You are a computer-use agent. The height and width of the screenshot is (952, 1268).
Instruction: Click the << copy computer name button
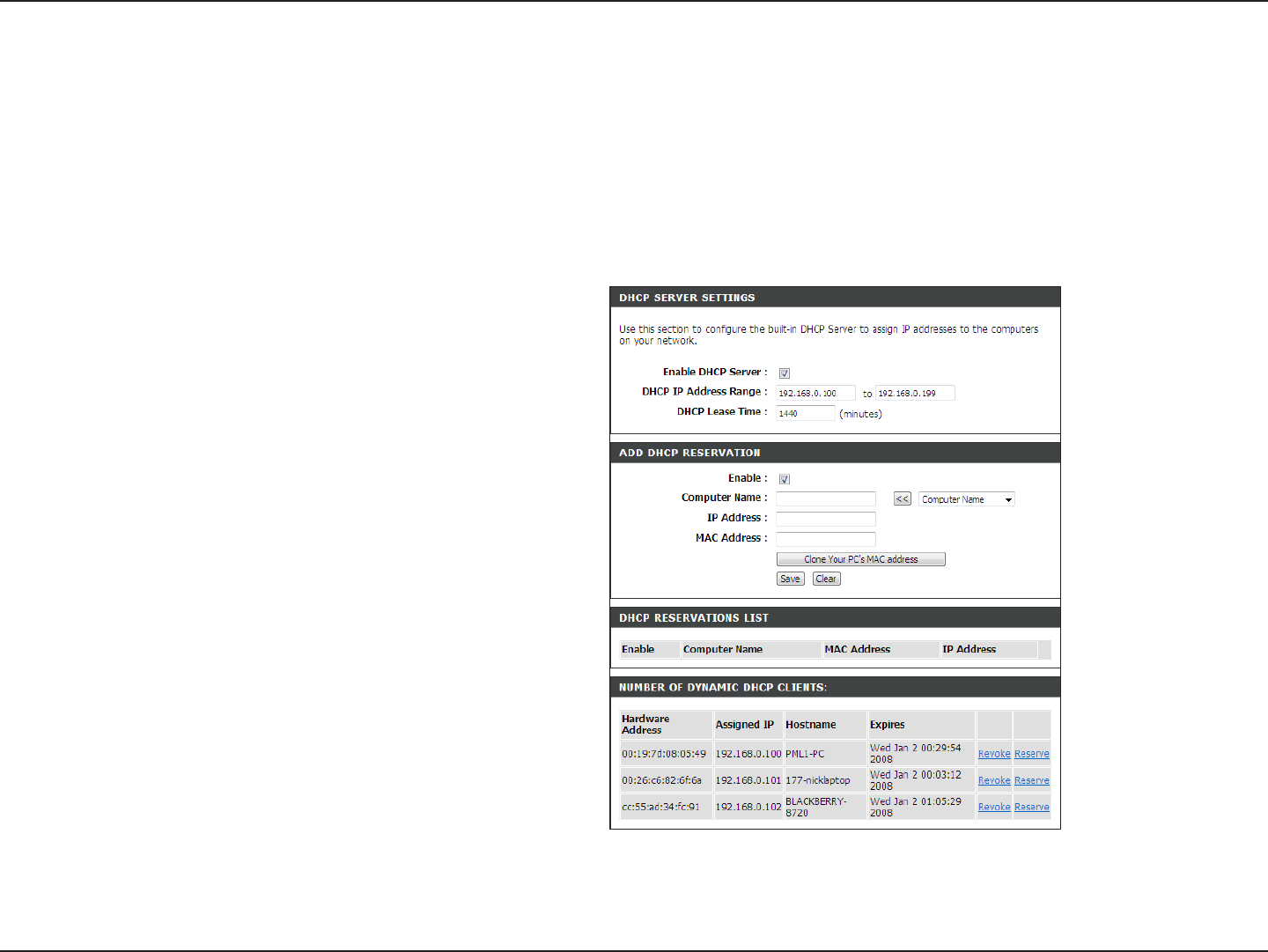pyautogui.click(x=903, y=499)
